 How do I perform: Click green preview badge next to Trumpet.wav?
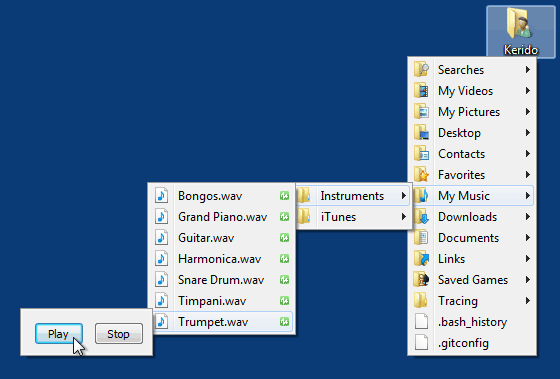tap(284, 322)
